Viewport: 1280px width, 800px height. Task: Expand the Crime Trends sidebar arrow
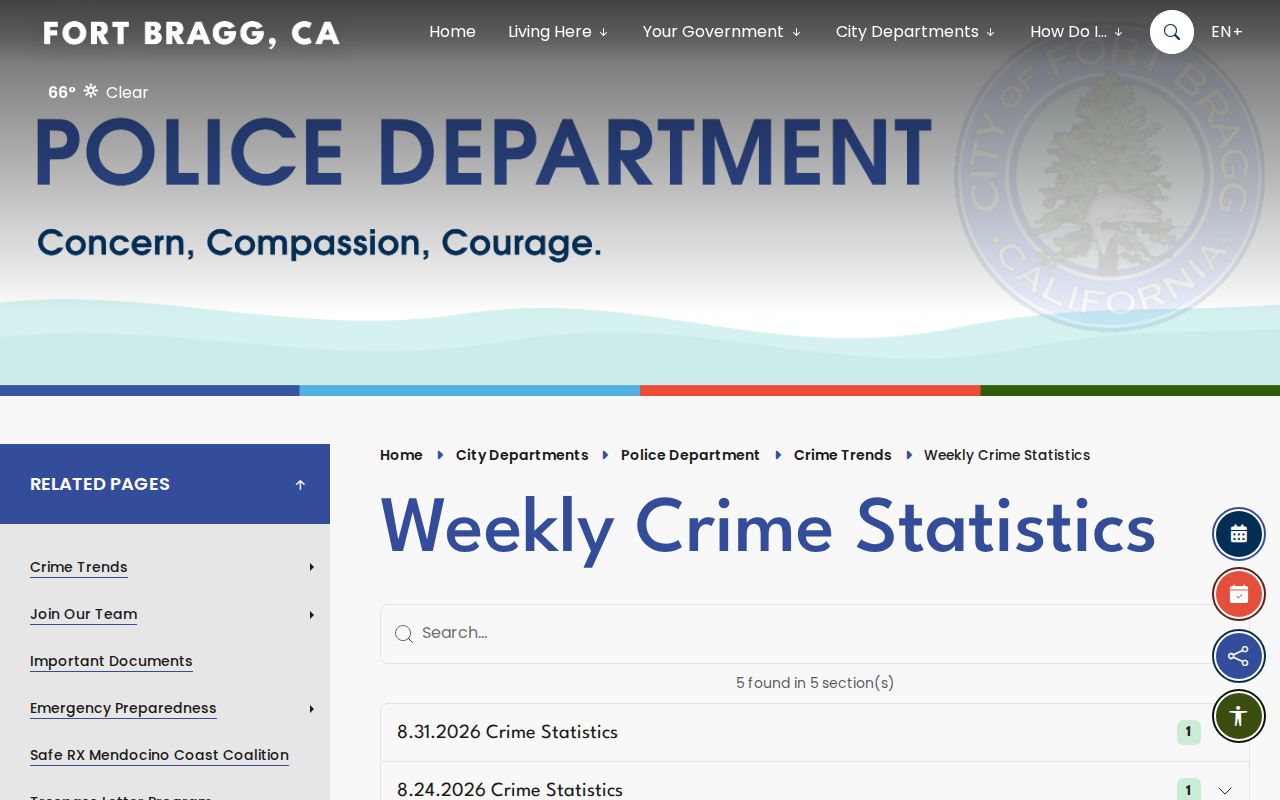pos(312,567)
